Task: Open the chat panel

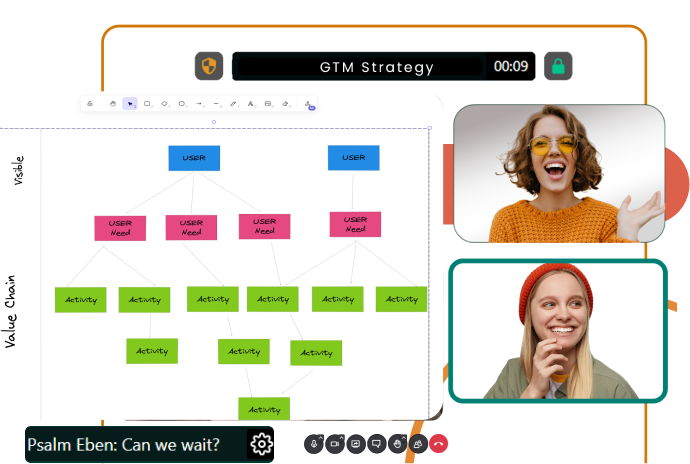Action: [376, 444]
